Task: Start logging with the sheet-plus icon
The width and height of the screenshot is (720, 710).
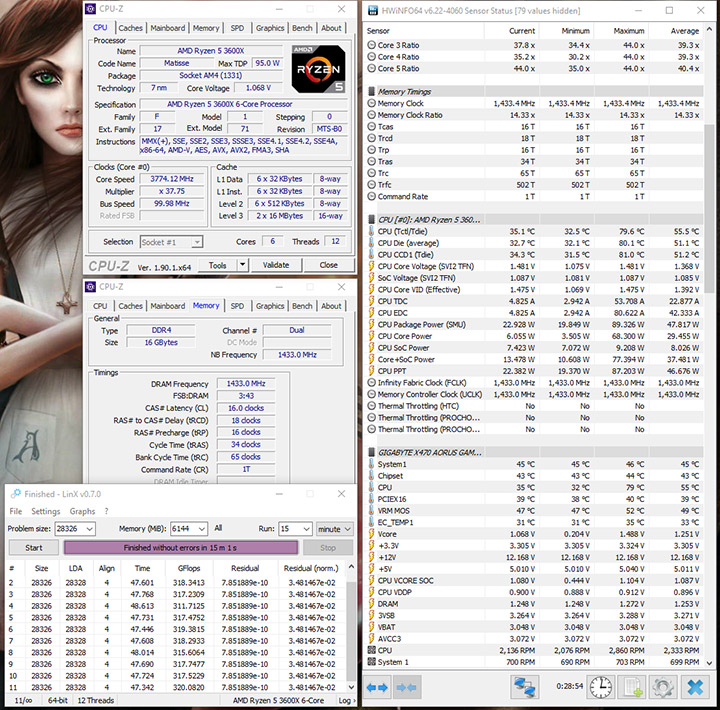Action: (x=632, y=687)
